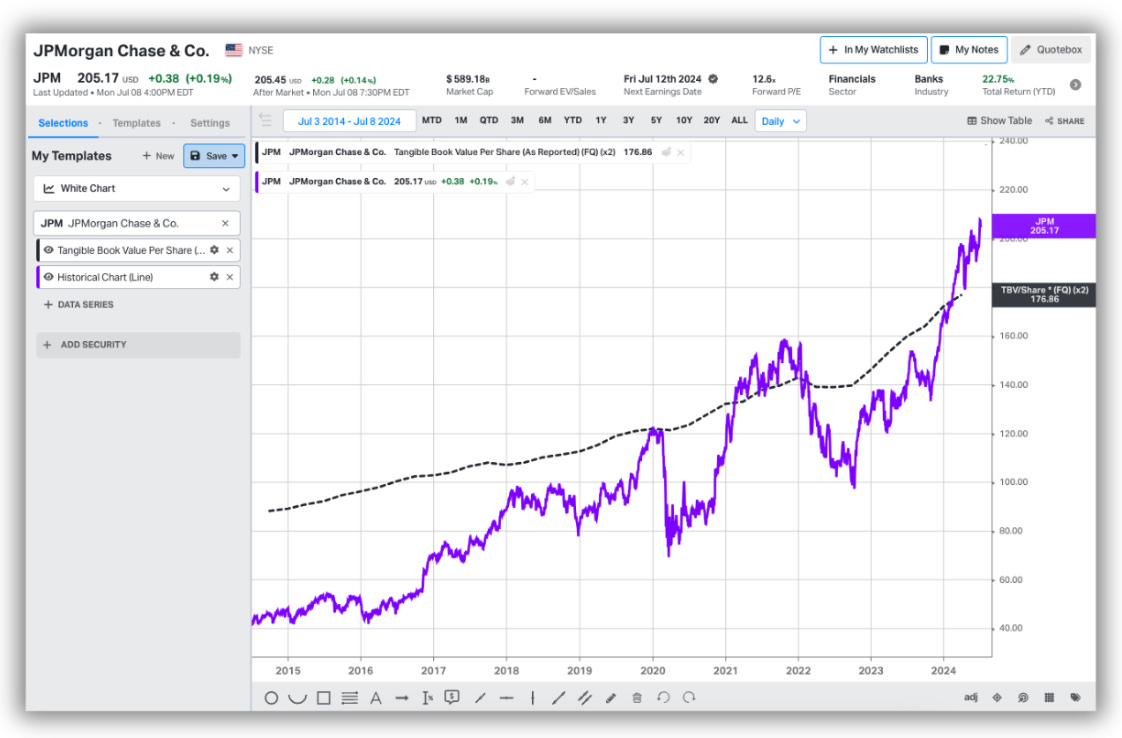This screenshot has height=738, width=1122.
Task: Toggle the adj price adjustment button
Action: [x=970, y=697]
